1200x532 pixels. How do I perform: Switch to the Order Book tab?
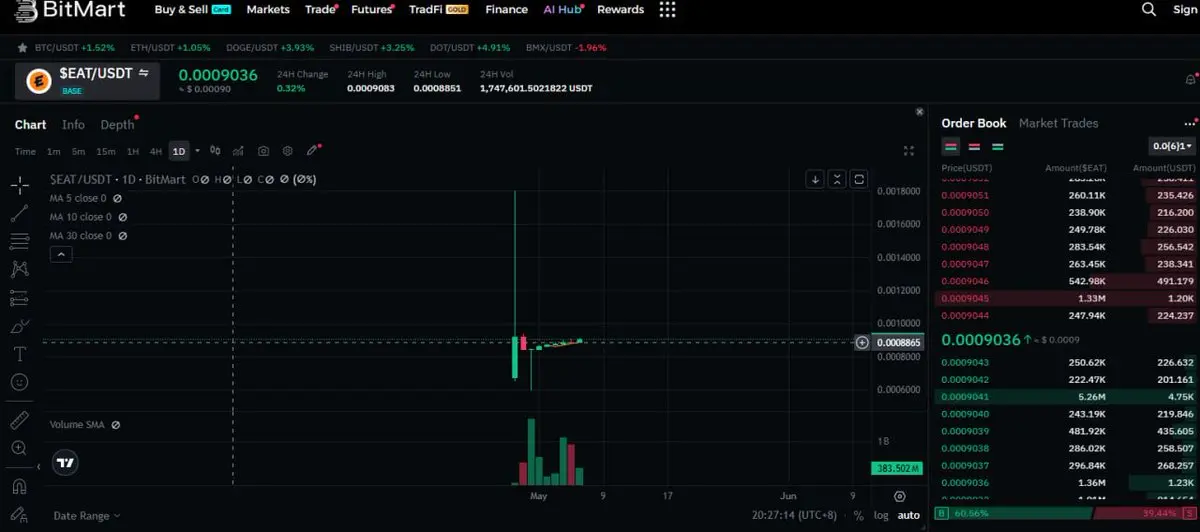(974, 123)
